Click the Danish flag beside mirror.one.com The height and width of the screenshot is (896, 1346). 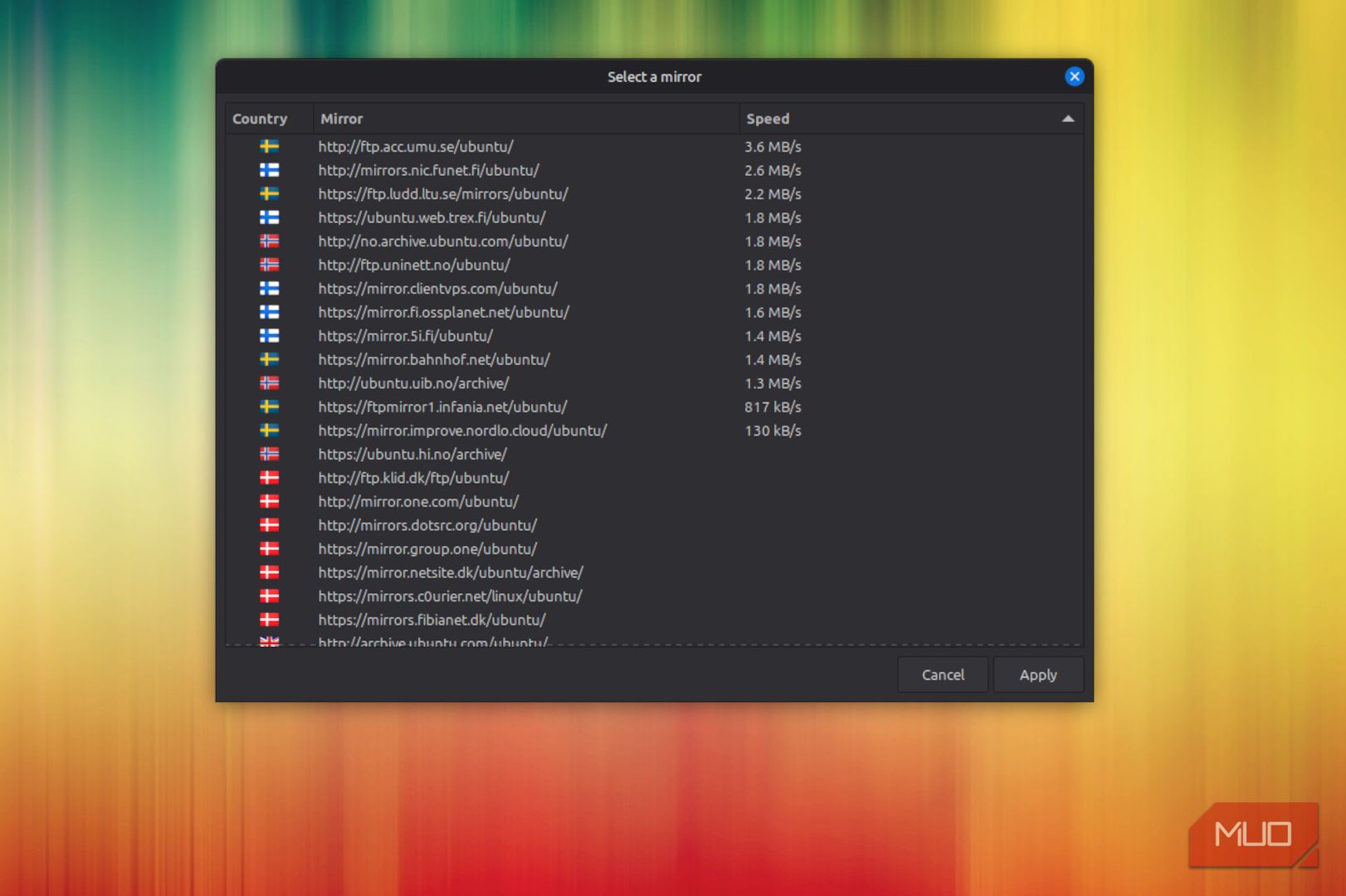[x=269, y=502]
